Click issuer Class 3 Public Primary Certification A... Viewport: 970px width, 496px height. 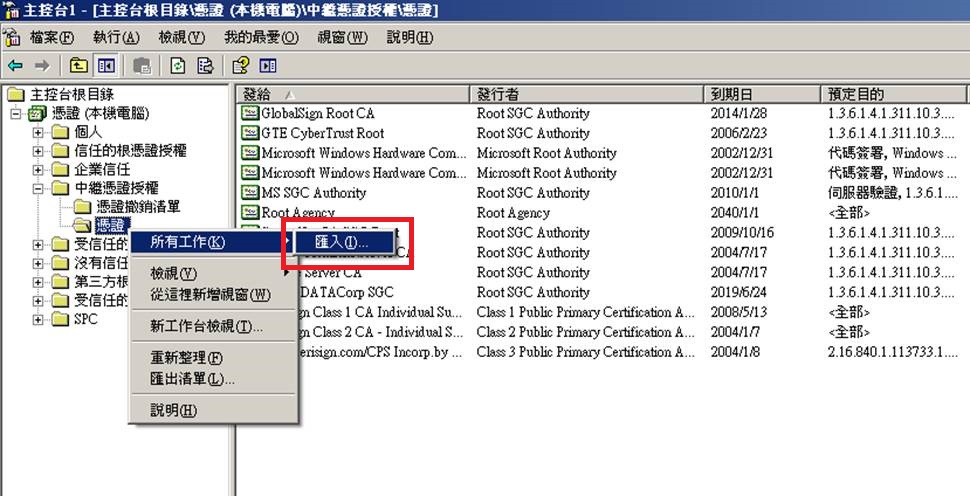[585, 352]
